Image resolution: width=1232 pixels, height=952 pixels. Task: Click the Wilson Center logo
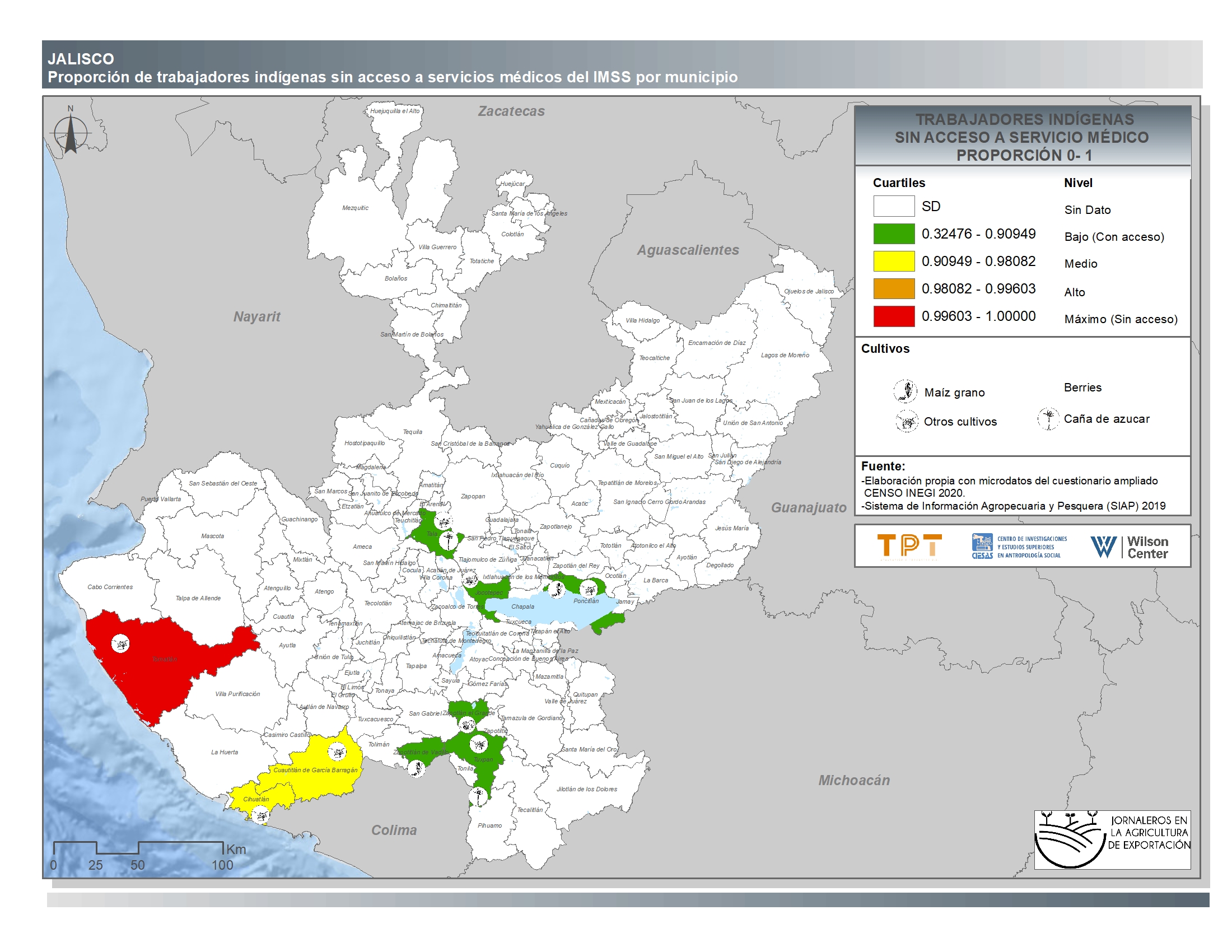tap(1130, 547)
